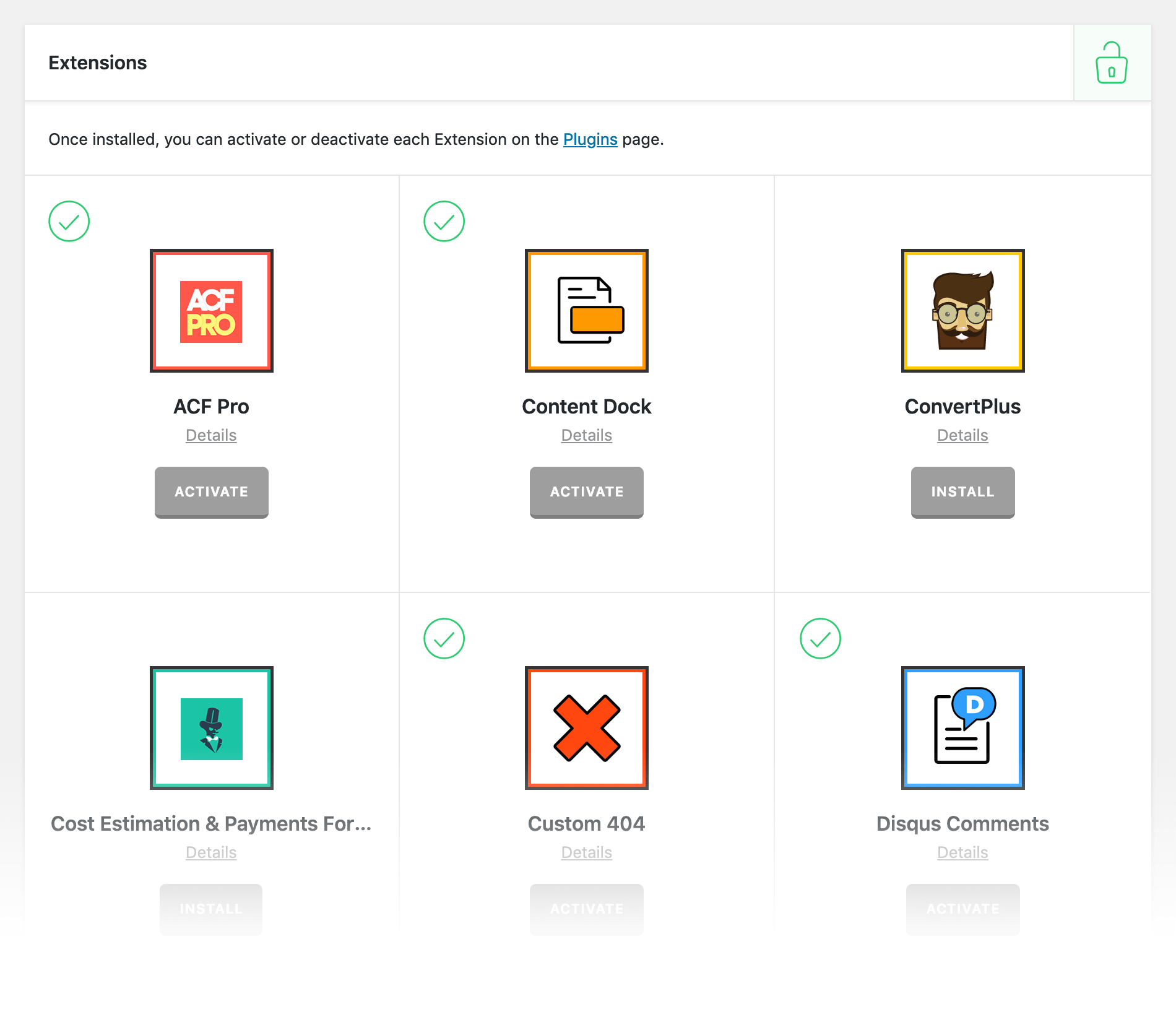
Task: Open Details for ACF Pro
Action: (x=211, y=435)
